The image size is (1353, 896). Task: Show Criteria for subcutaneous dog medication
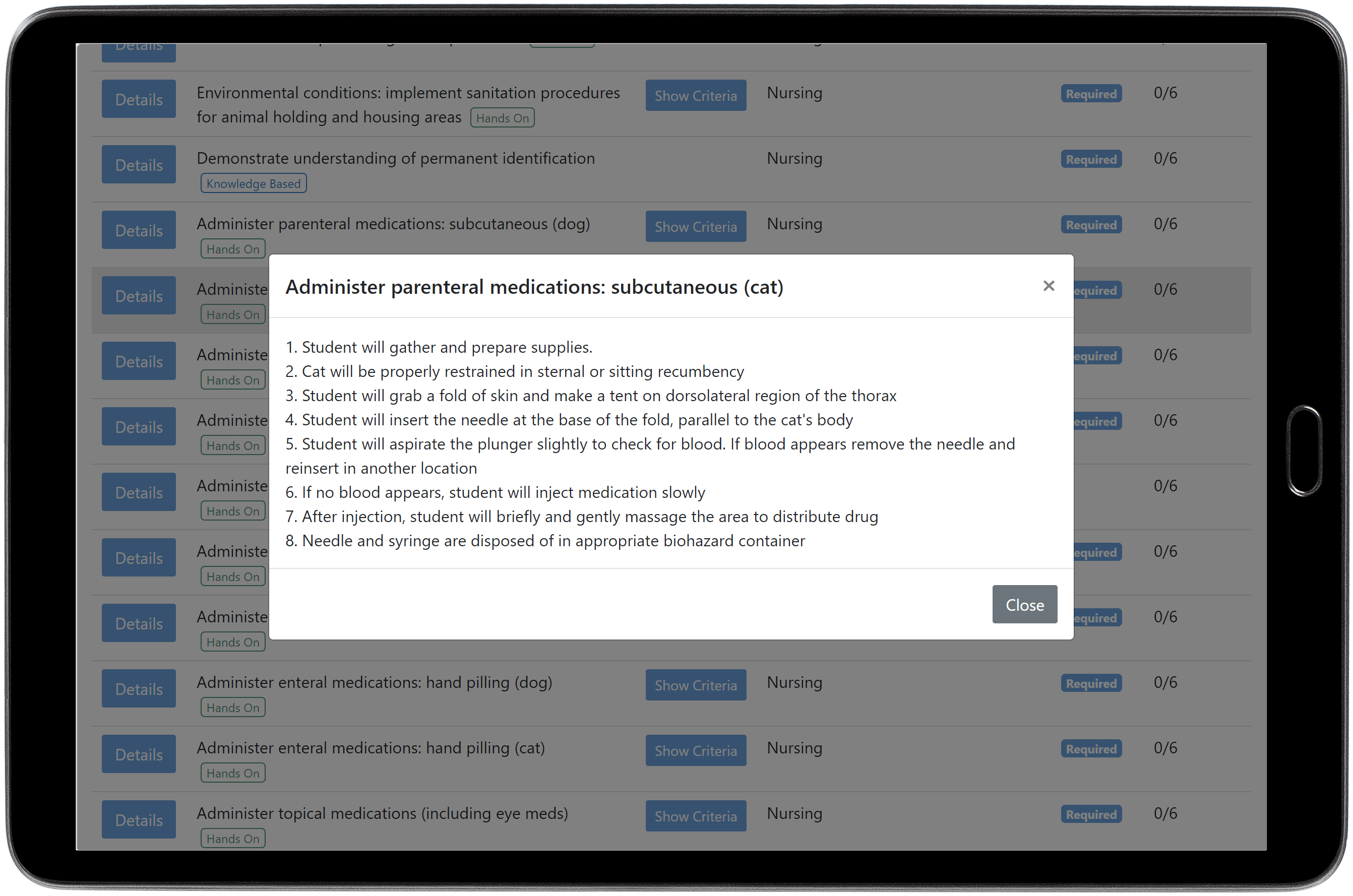pos(695,226)
